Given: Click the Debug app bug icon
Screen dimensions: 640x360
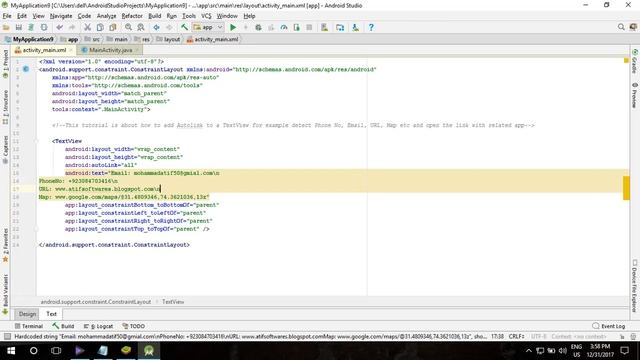Looking at the screenshot, I should coord(258,27).
